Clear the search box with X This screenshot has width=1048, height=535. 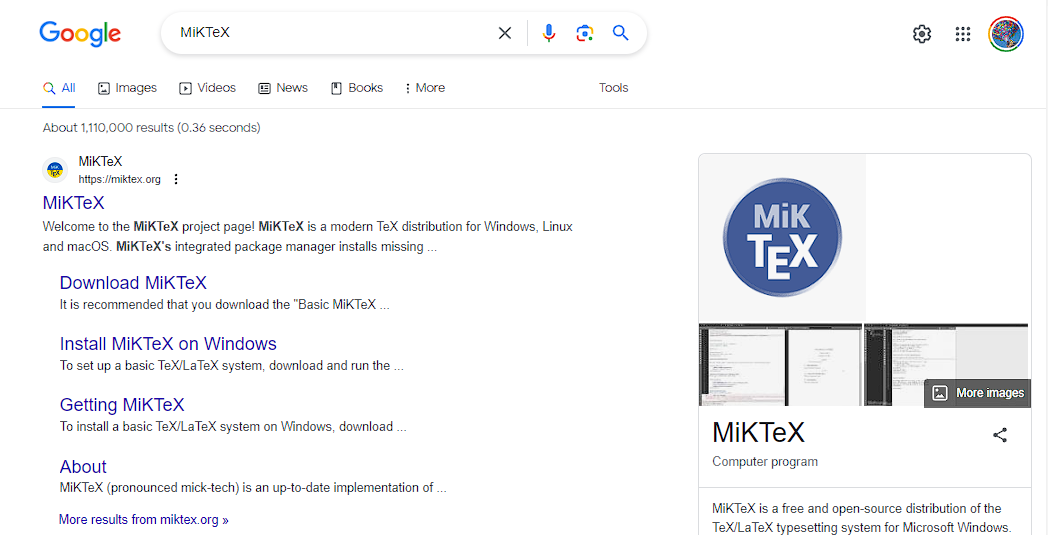[x=505, y=33]
